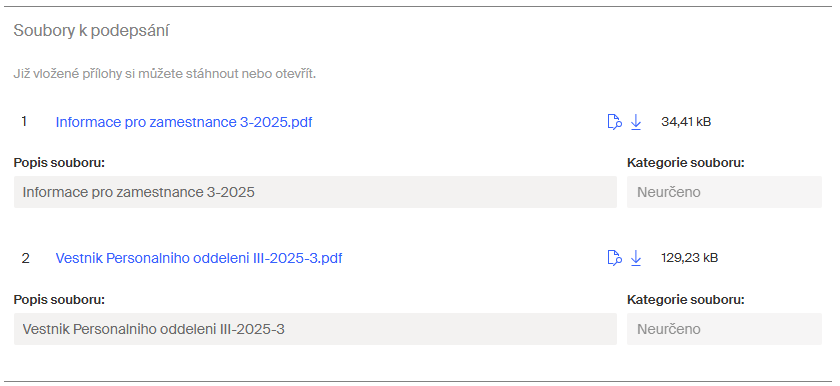Image resolution: width=840 pixels, height=386 pixels.
Task: Click the Kategorie souboru label for the first file
Action: 686,163
